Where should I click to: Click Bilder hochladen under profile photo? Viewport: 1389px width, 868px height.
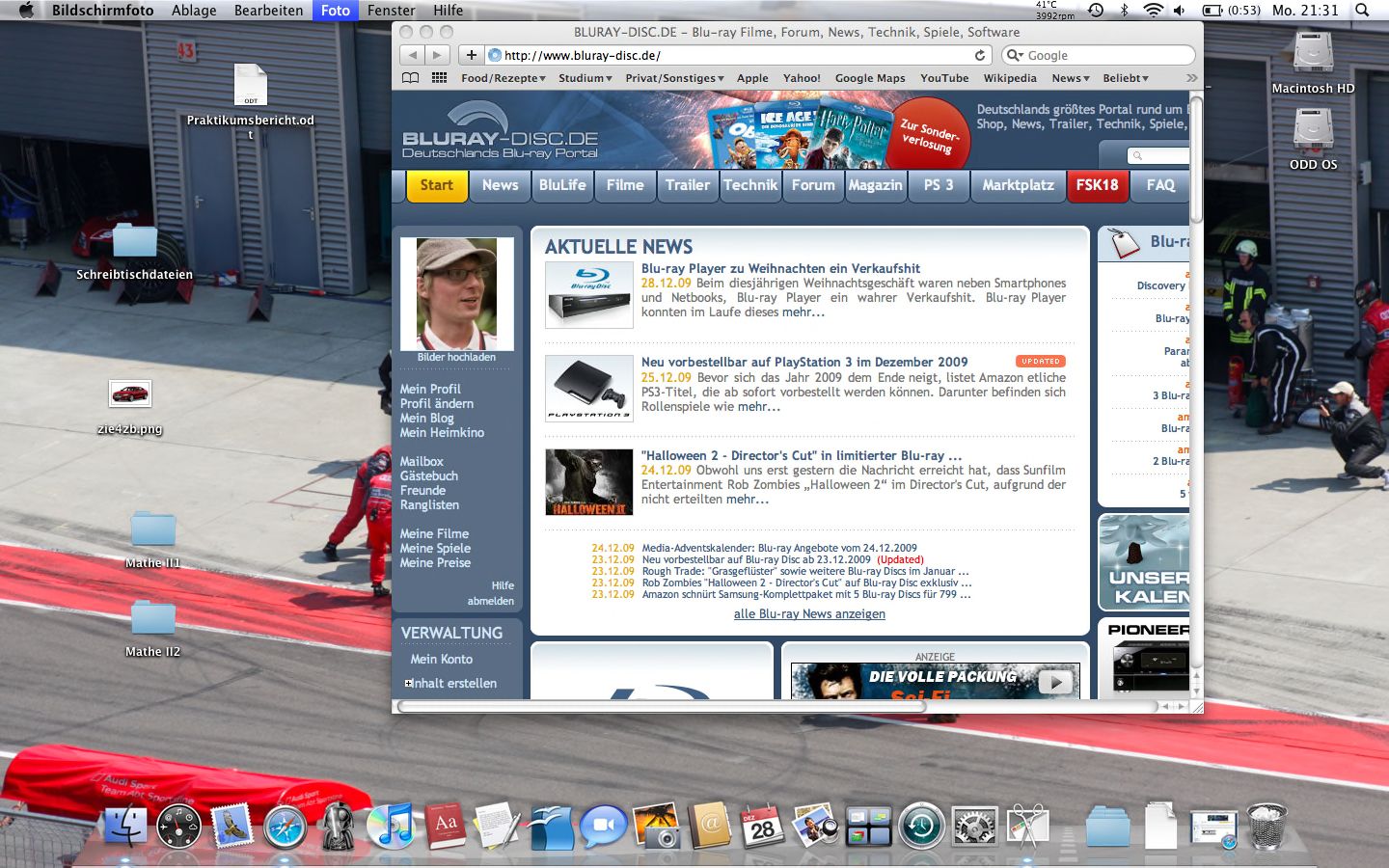[x=456, y=357]
